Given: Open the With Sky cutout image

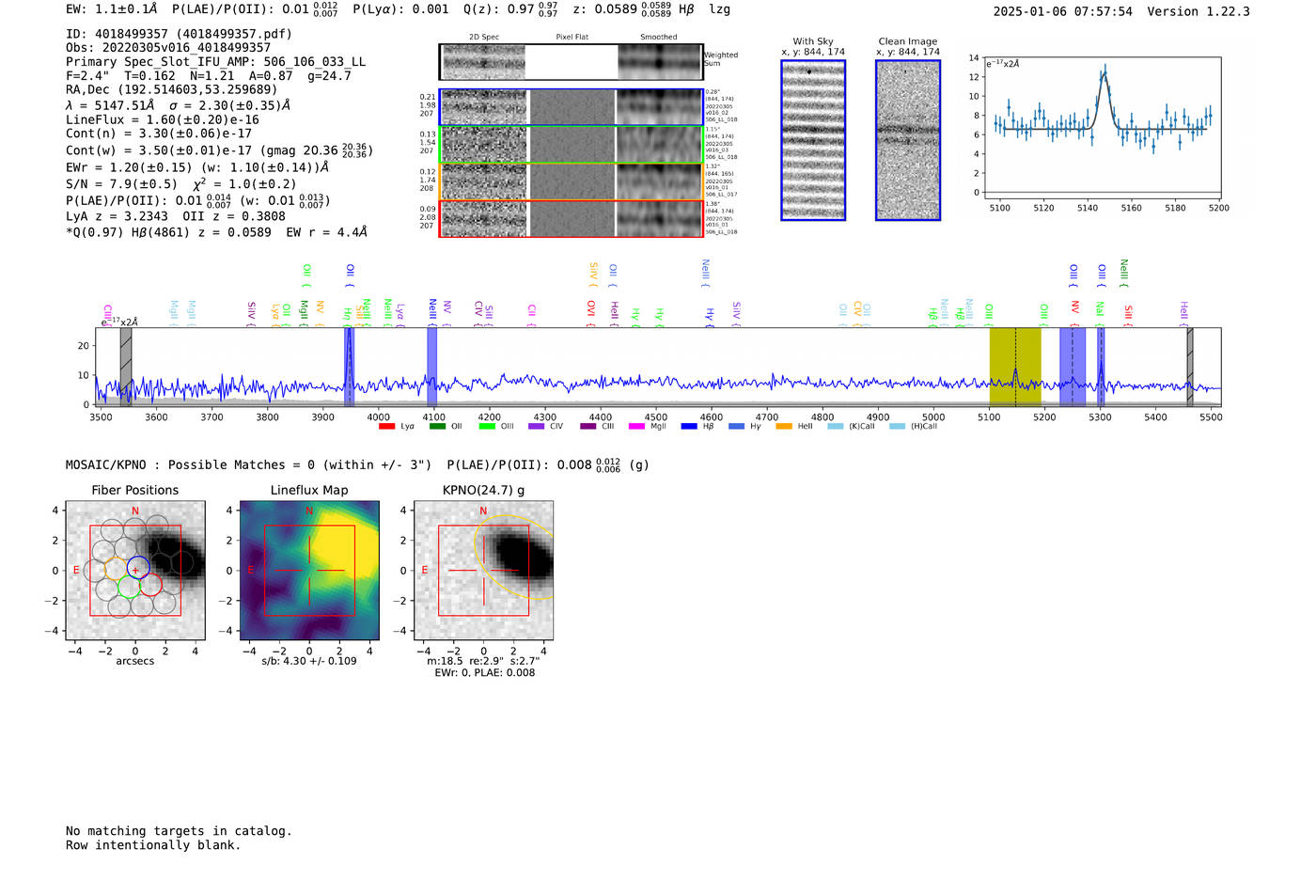Looking at the screenshot, I should tap(813, 140).
